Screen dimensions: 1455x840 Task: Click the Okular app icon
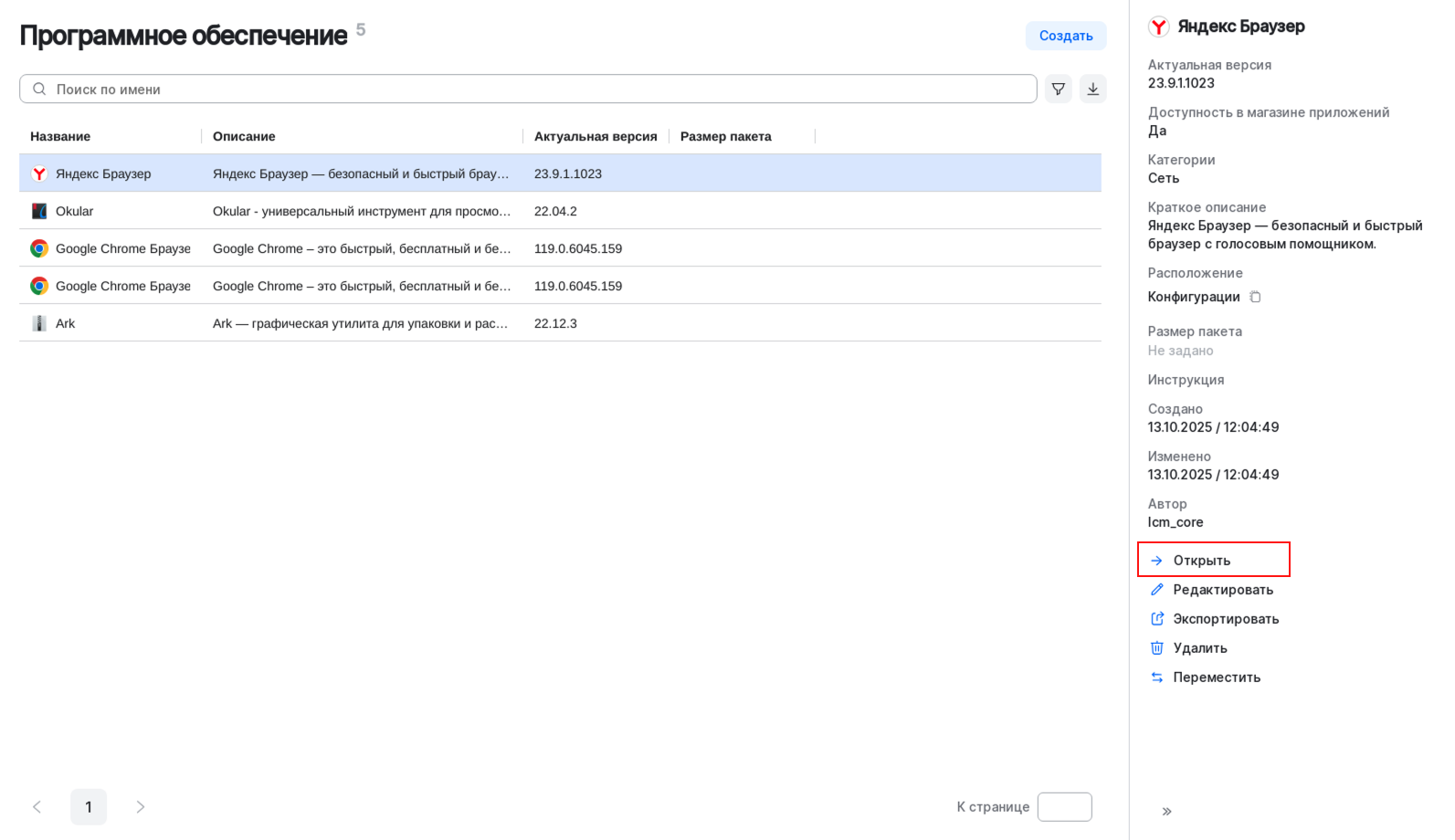(39, 211)
